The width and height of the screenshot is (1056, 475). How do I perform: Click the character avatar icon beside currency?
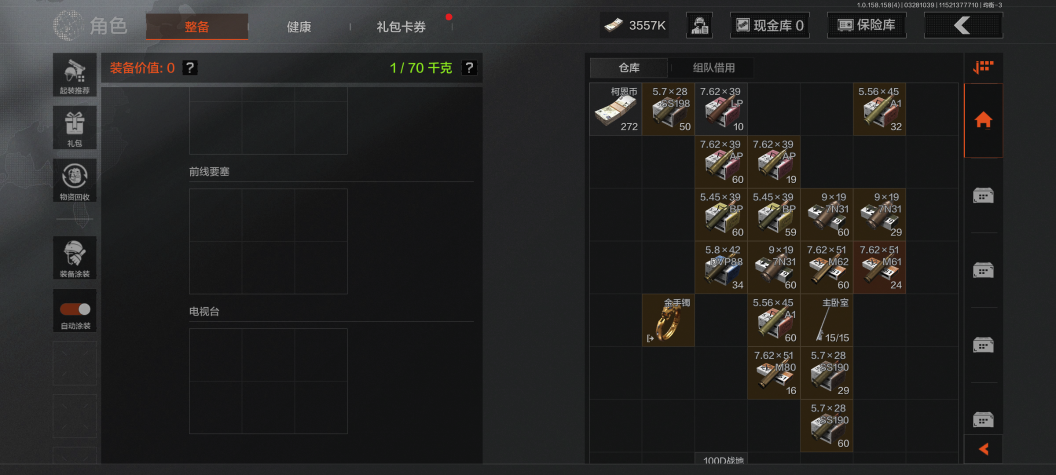pyautogui.click(x=699, y=26)
